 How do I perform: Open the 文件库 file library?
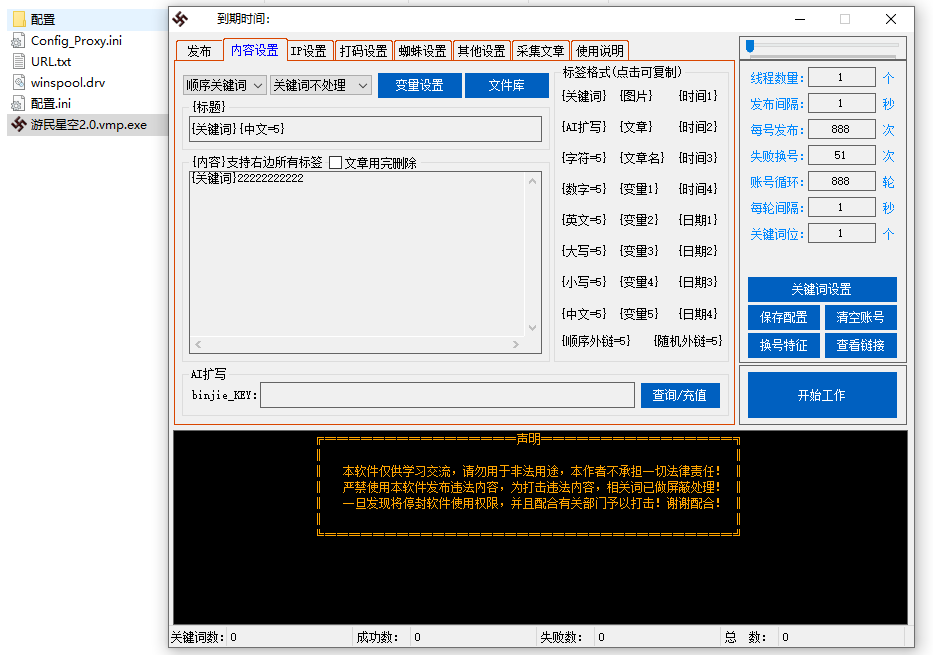pyautogui.click(x=507, y=85)
